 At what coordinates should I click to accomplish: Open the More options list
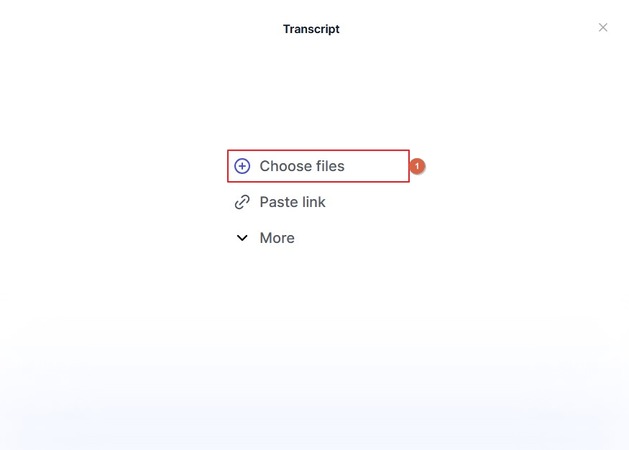click(276, 238)
